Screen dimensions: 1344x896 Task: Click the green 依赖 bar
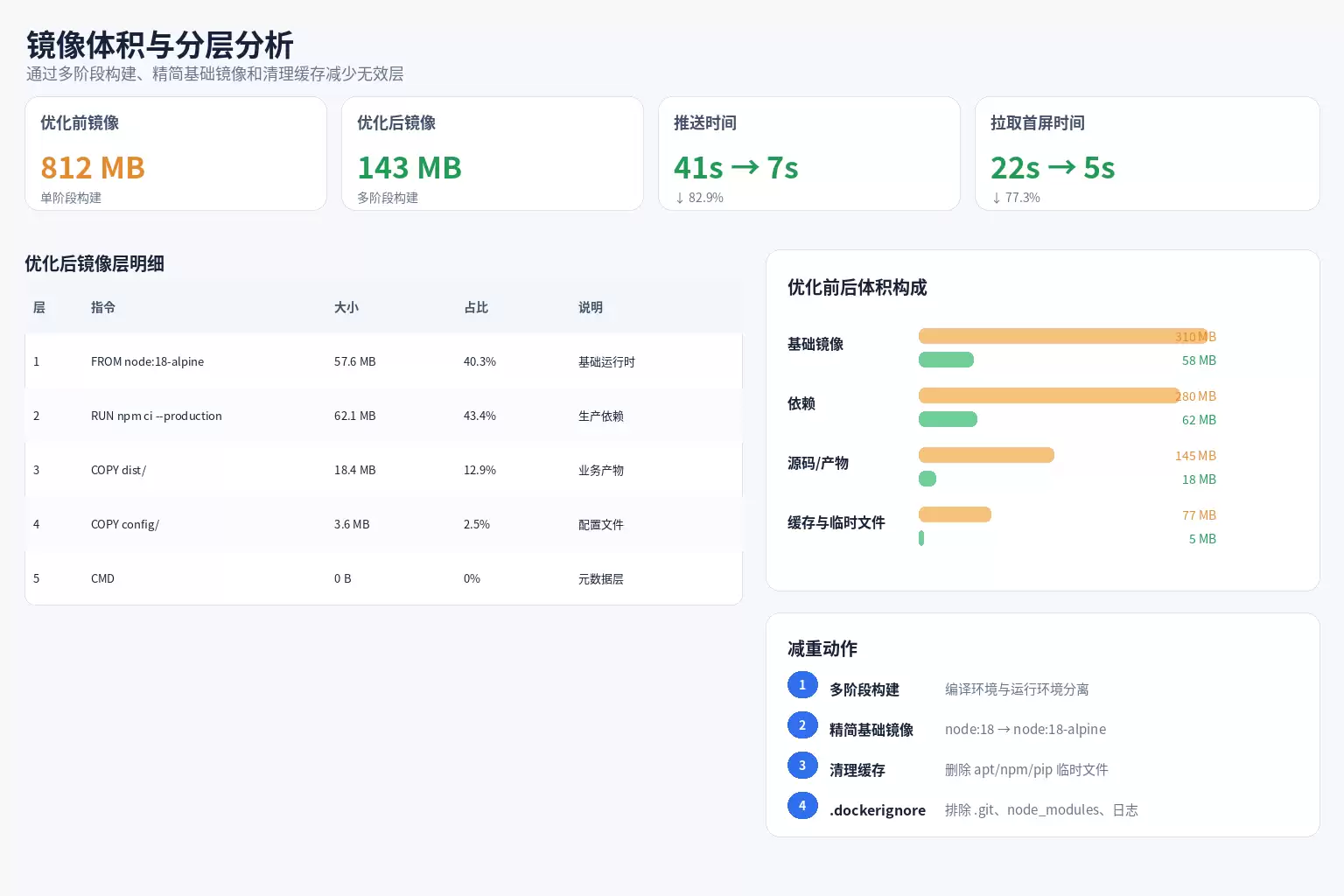click(x=948, y=419)
